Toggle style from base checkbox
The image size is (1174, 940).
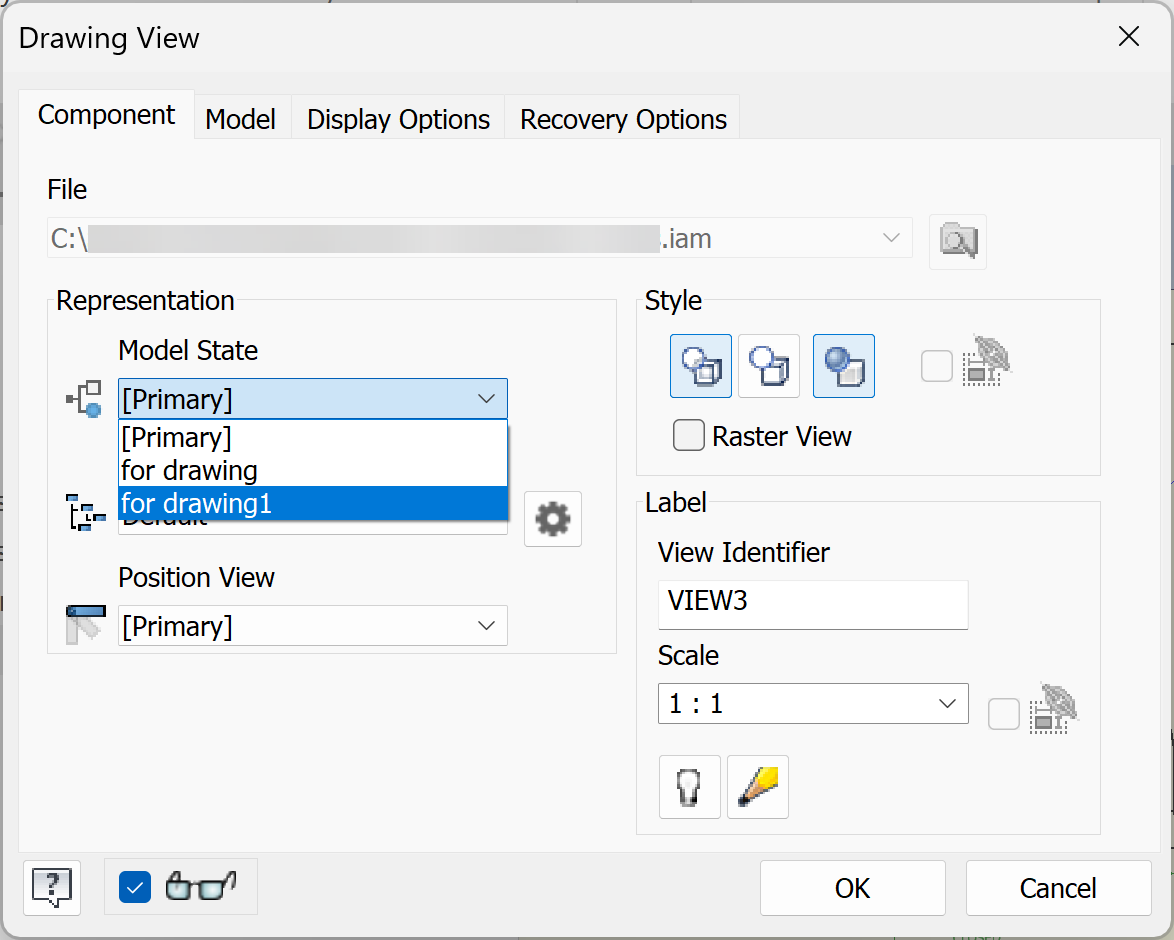pos(937,367)
